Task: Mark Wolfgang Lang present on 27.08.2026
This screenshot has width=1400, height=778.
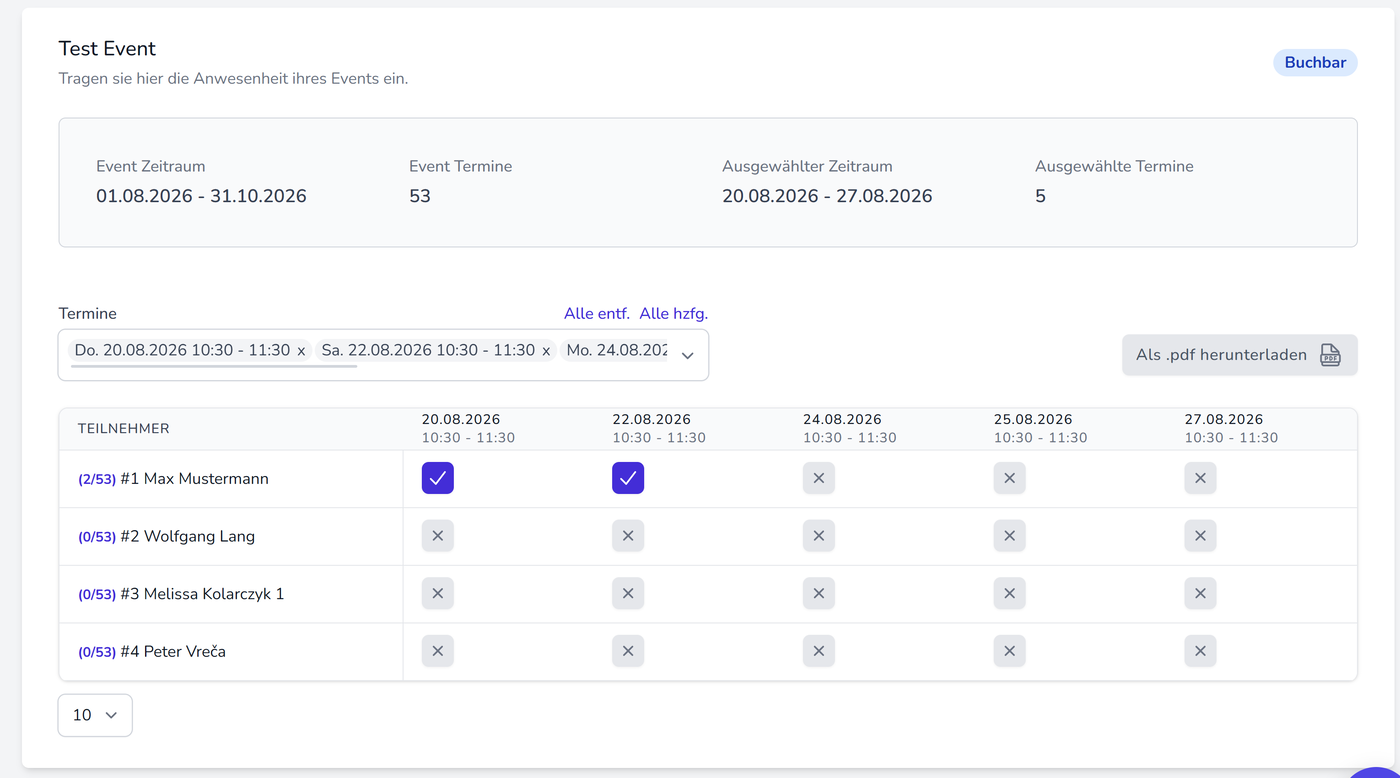Action: pyautogui.click(x=1201, y=536)
